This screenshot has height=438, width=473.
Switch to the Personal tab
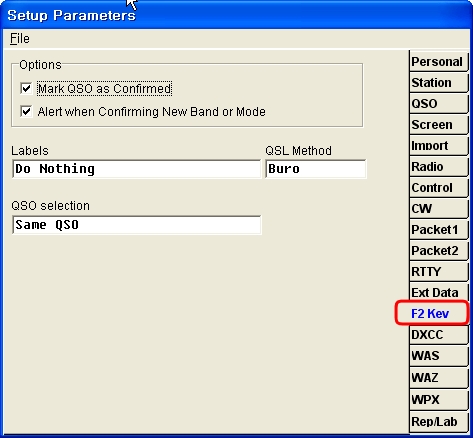point(439,61)
